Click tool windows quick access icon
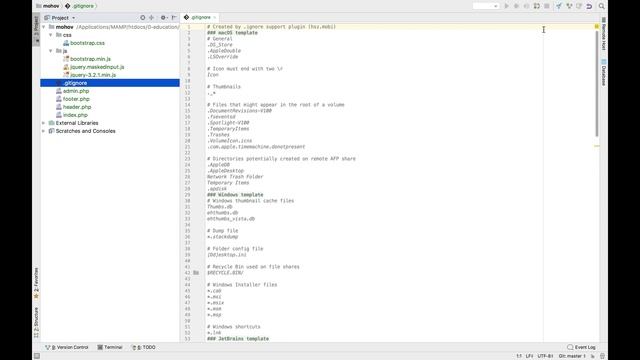Image resolution: width=640 pixels, height=360 pixels. (37, 356)
